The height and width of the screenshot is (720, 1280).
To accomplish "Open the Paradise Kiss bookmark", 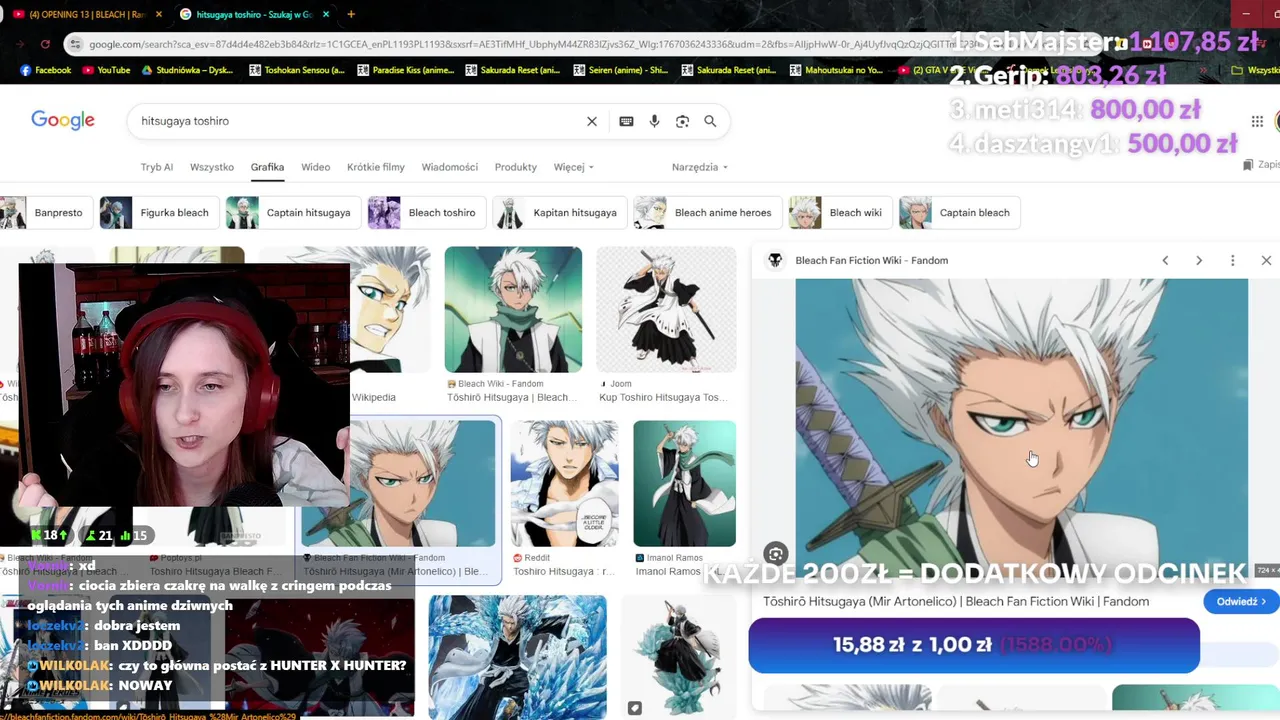I will pos(404,70).
